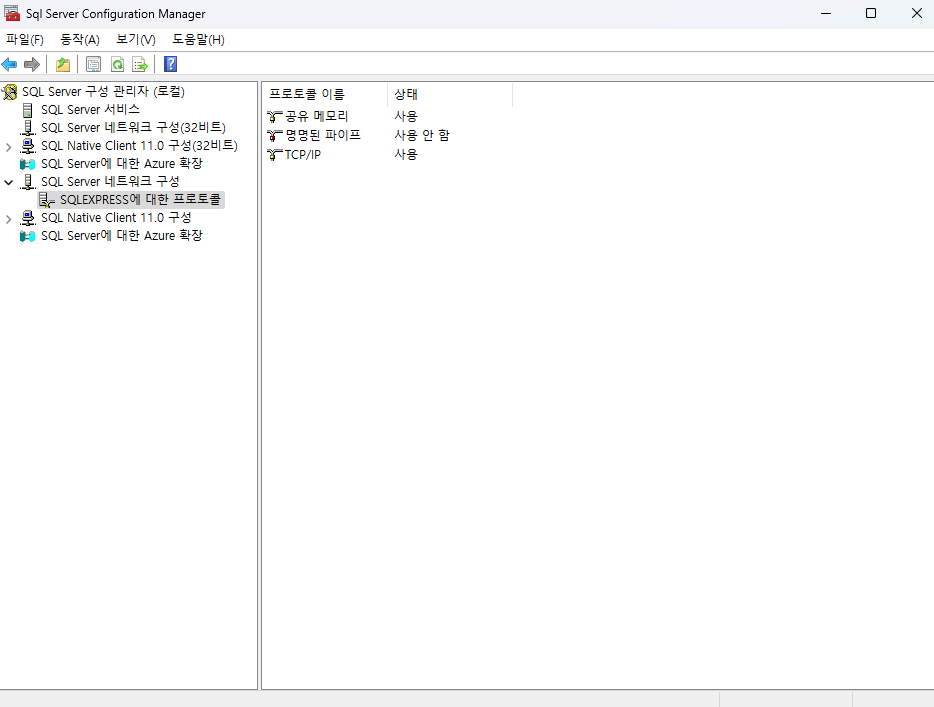Select the TCP/IP protocol name
Viewport: 934px width, 707px height.
[x=303, y=155]
